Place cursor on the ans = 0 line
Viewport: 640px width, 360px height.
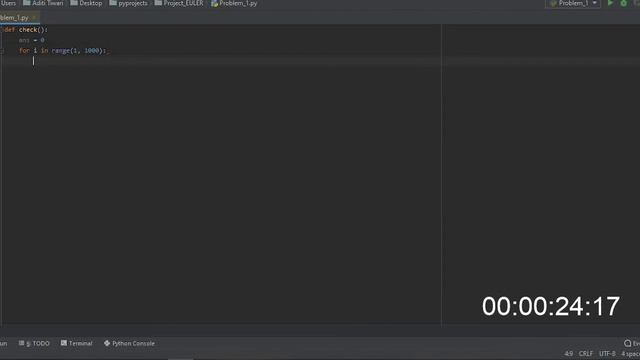[x=31, y=40]
